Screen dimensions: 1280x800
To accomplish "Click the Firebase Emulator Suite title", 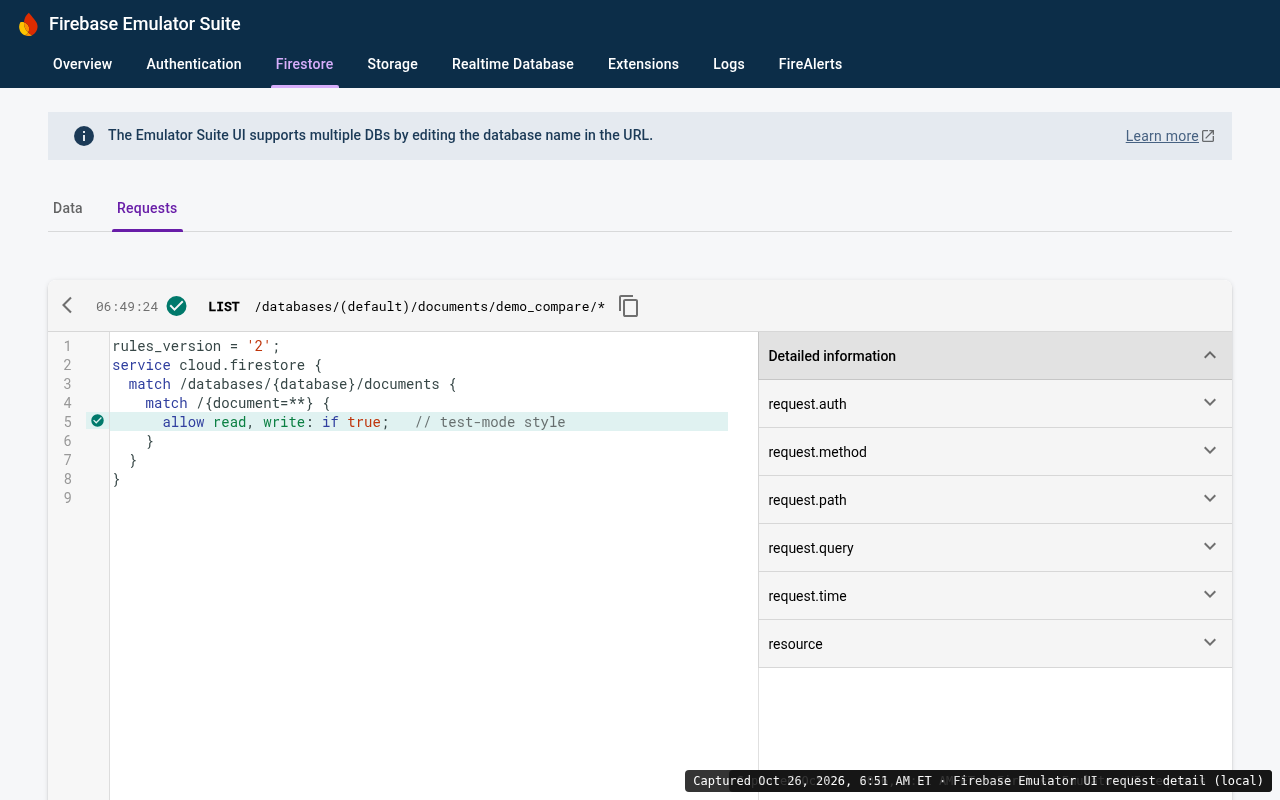I will coord(145,24).
